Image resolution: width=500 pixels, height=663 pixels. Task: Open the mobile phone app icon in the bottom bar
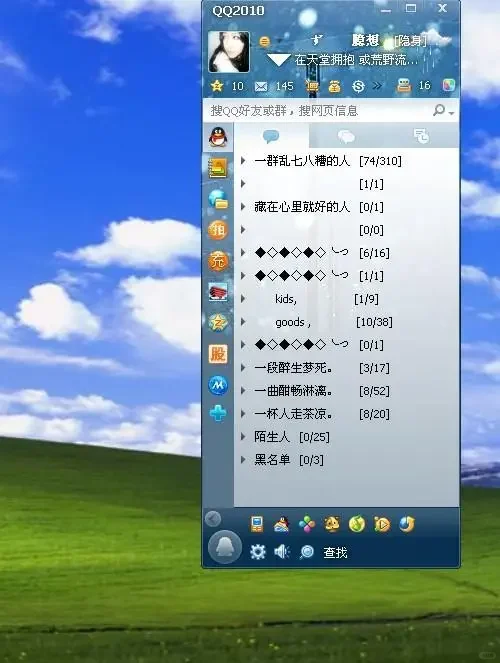click(257, 524)
